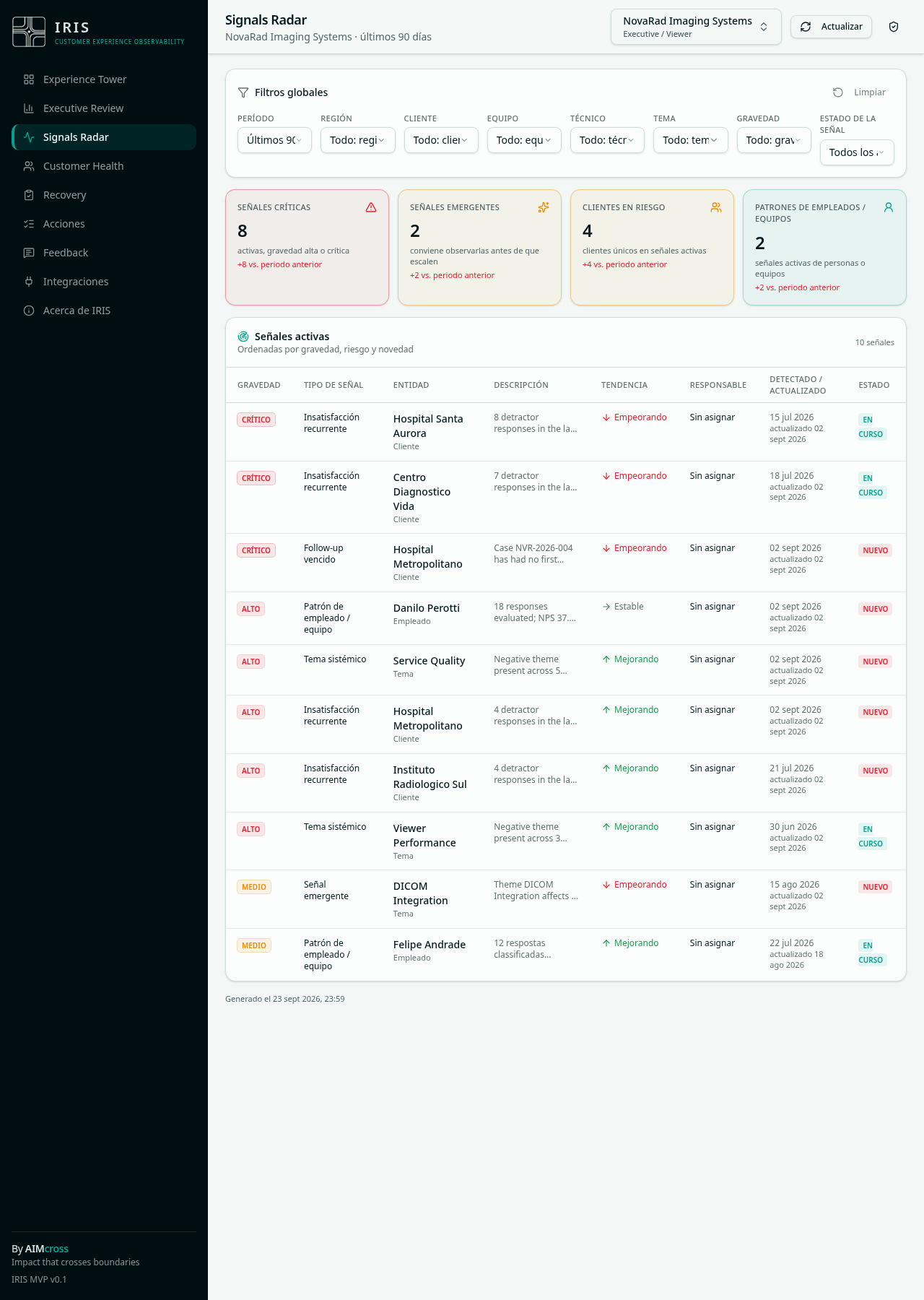Viewport: 924px width, 1300px height.
Task: Click the IRIS logo icon
Action: 29,32
